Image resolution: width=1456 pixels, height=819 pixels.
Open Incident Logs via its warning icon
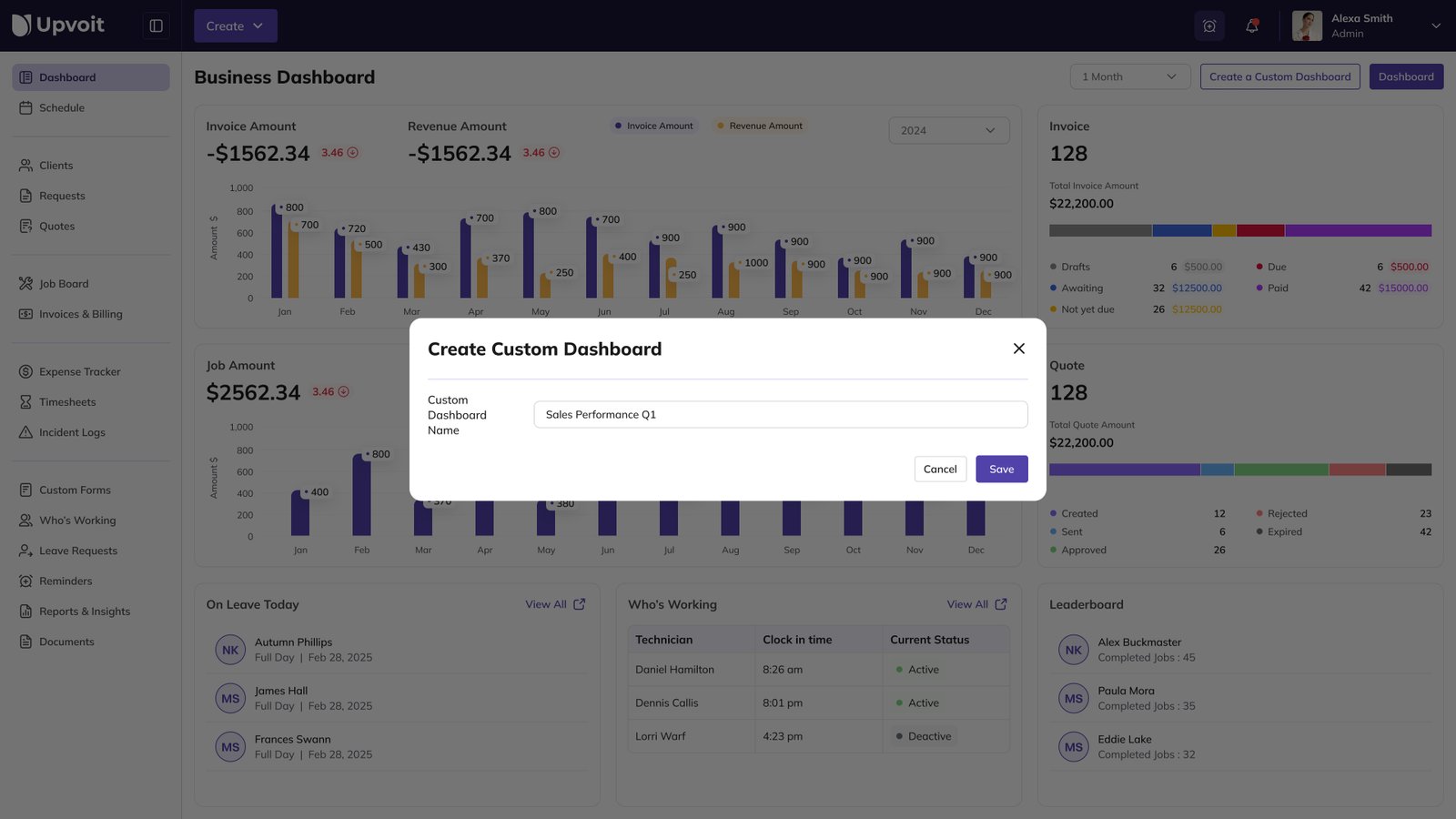pyautogui.click(x=26, y=432)
